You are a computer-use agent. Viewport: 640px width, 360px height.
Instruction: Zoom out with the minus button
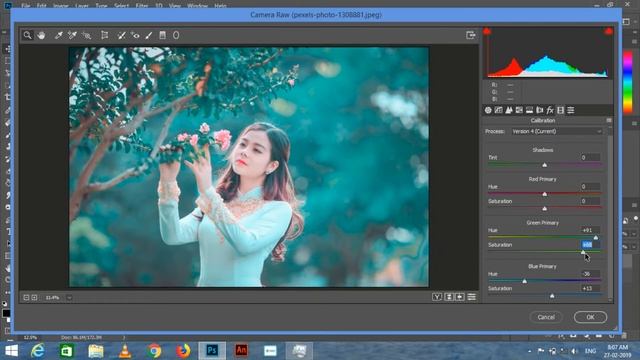26,298
